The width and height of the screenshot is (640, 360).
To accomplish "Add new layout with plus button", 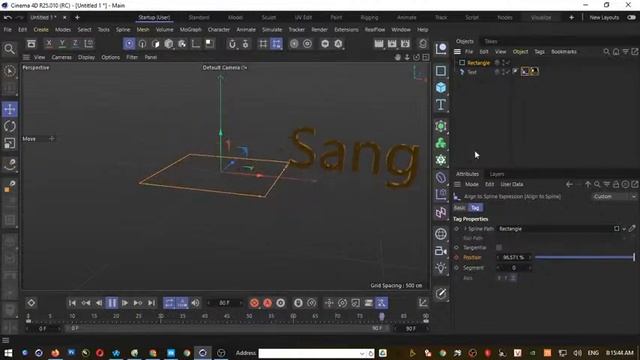I will (x=571, y=18).
